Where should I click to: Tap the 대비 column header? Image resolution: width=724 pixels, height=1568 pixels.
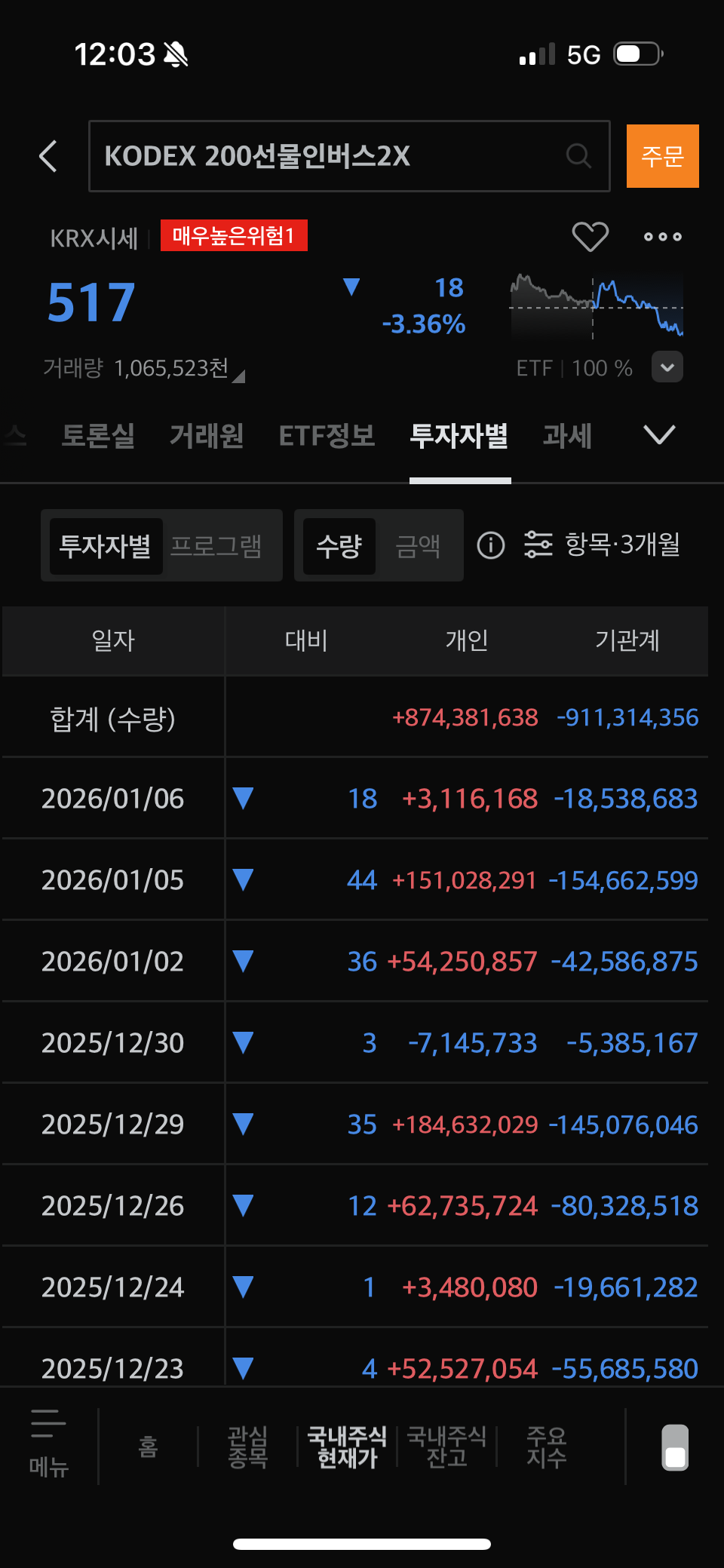tap(306, 640)
